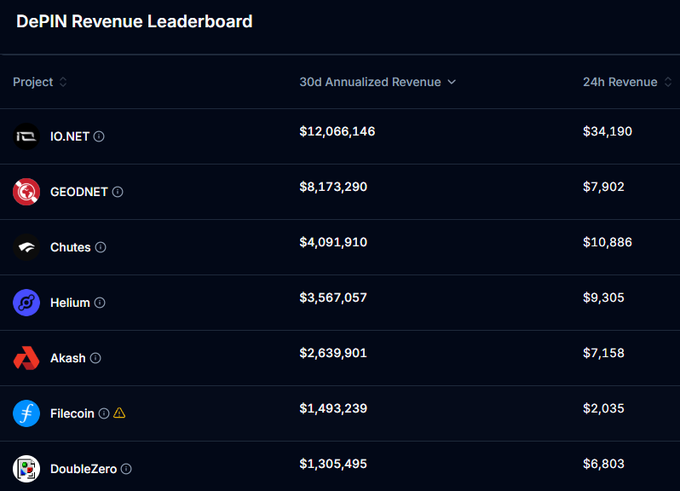Select the $7,158 24h revenue
Viewport: 680px width, 491px height.
(x=604, y=353)
